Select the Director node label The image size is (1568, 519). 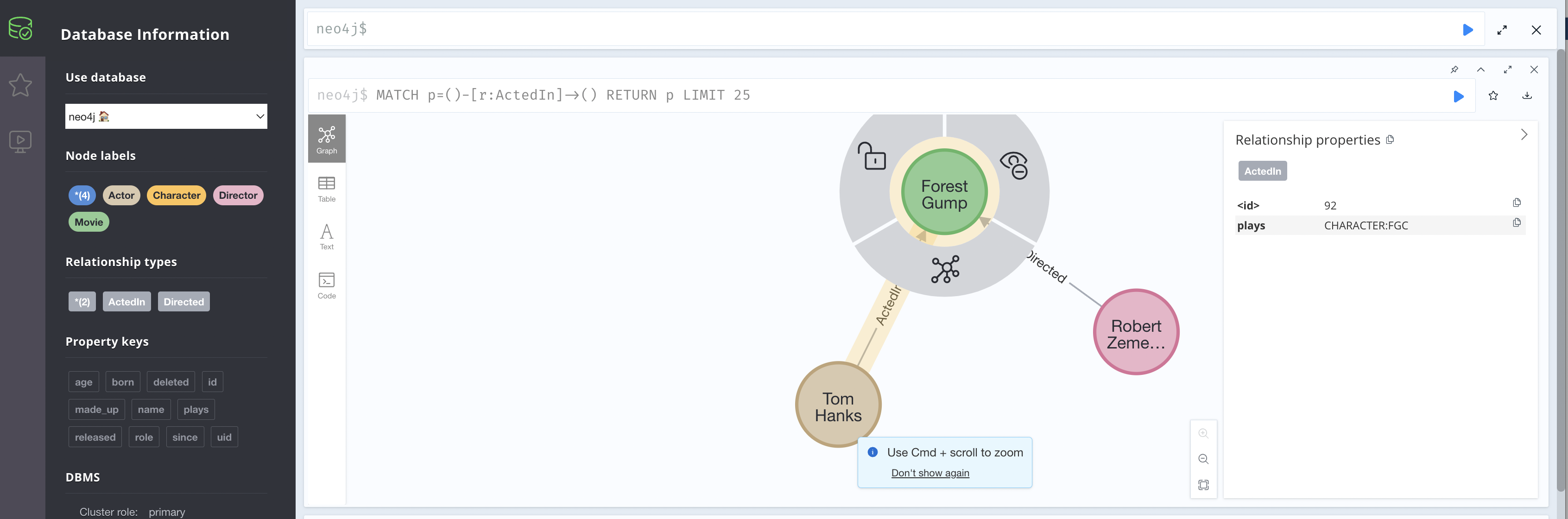tap(238, 195)
